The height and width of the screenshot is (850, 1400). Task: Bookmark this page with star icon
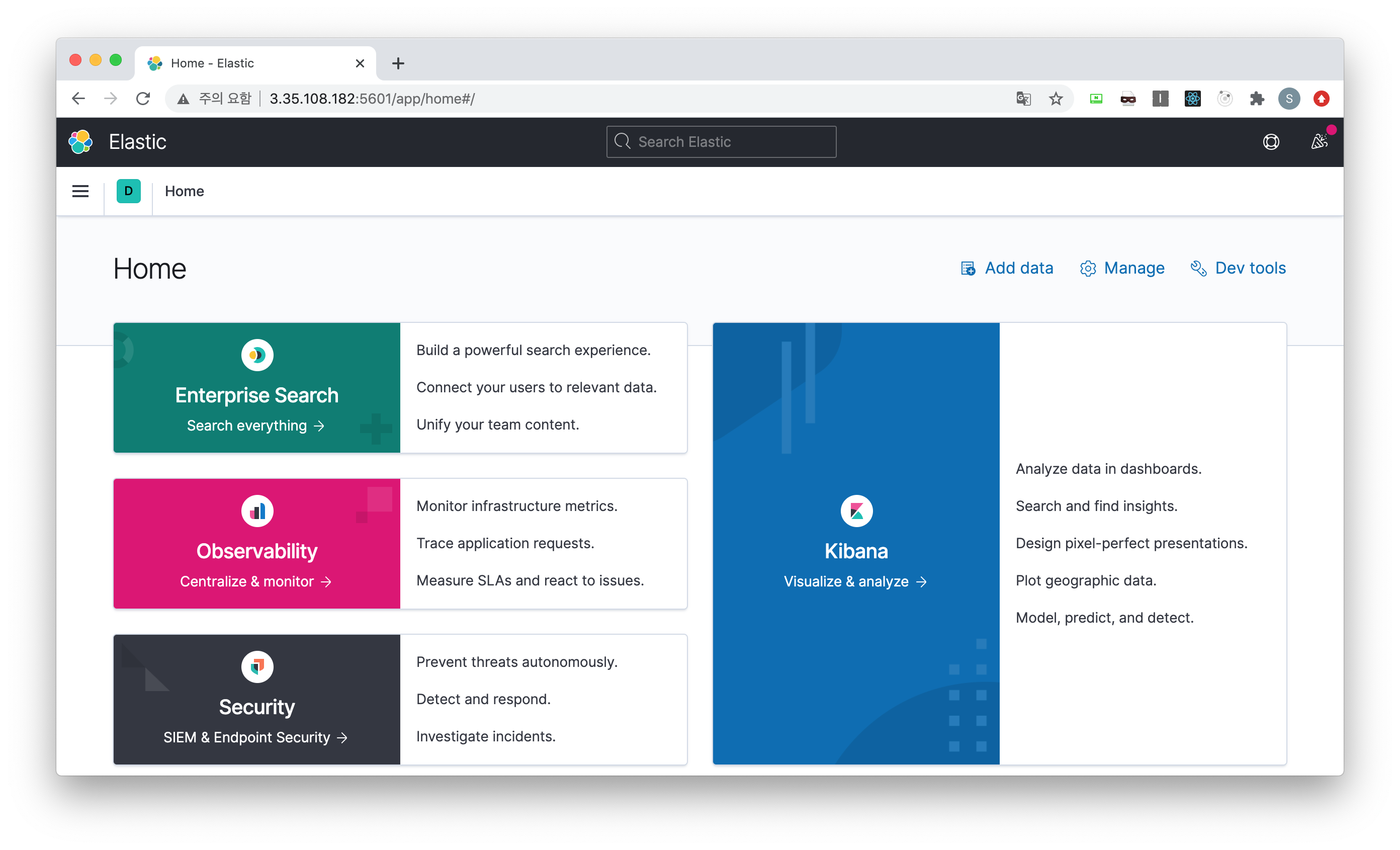tap(1056, 99)
